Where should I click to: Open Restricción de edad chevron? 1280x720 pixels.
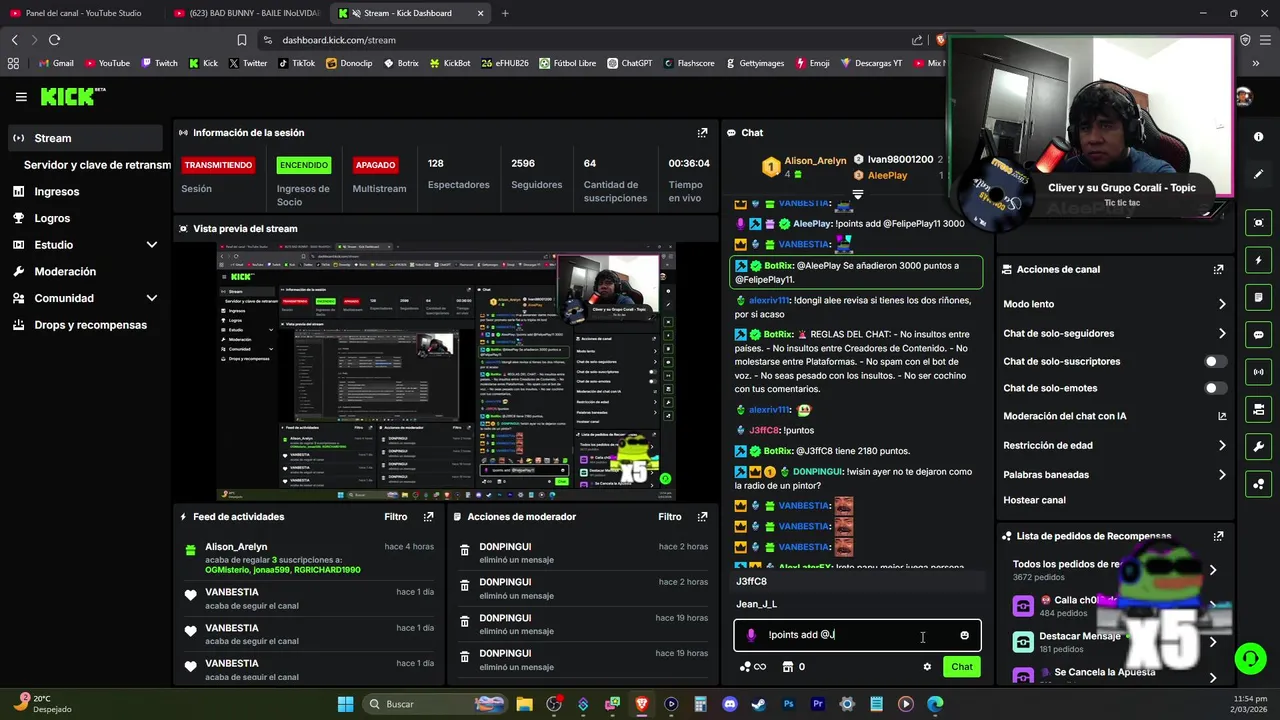1221,446
